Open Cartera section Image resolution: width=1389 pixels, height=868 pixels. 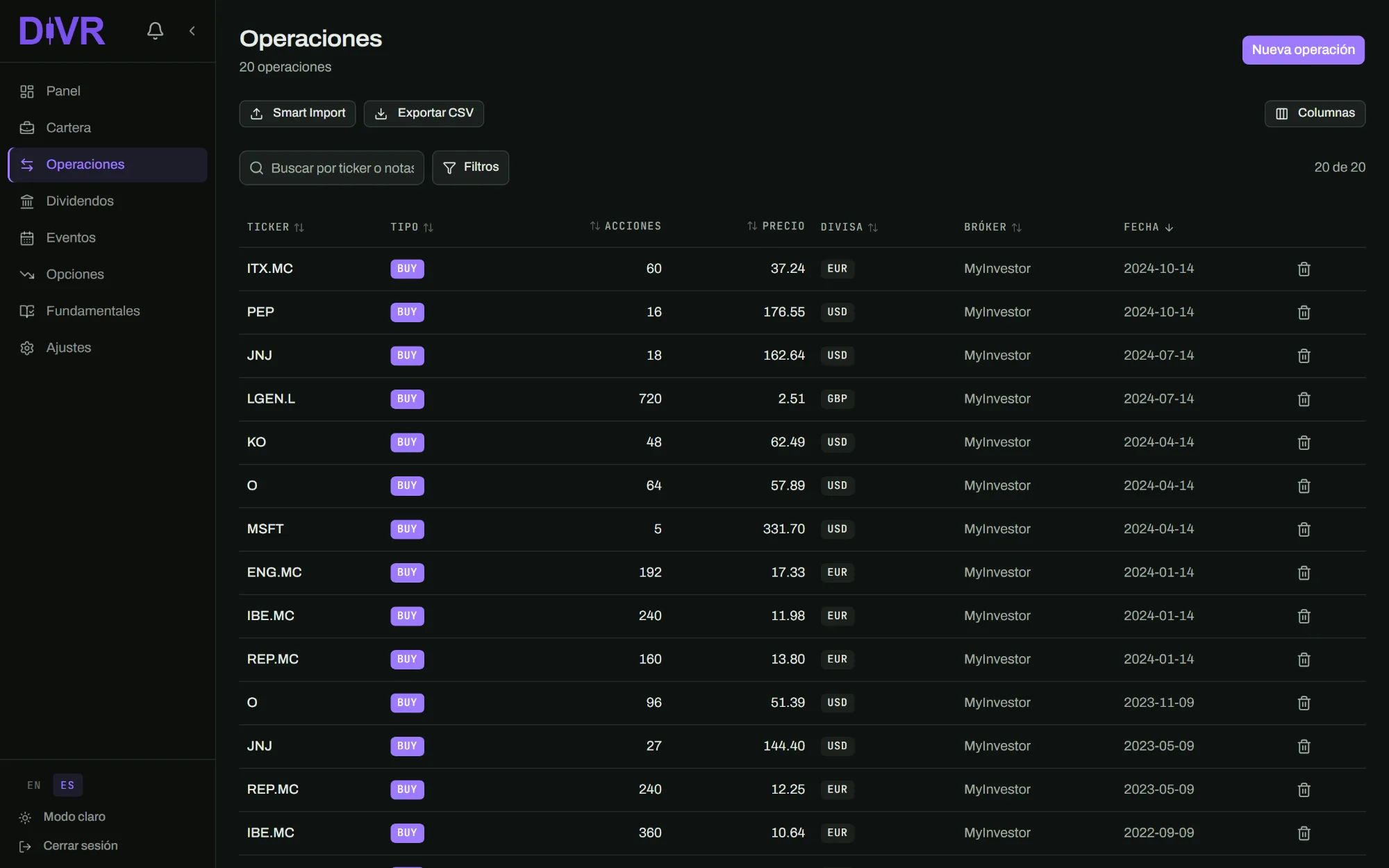(x=108, y=128)
